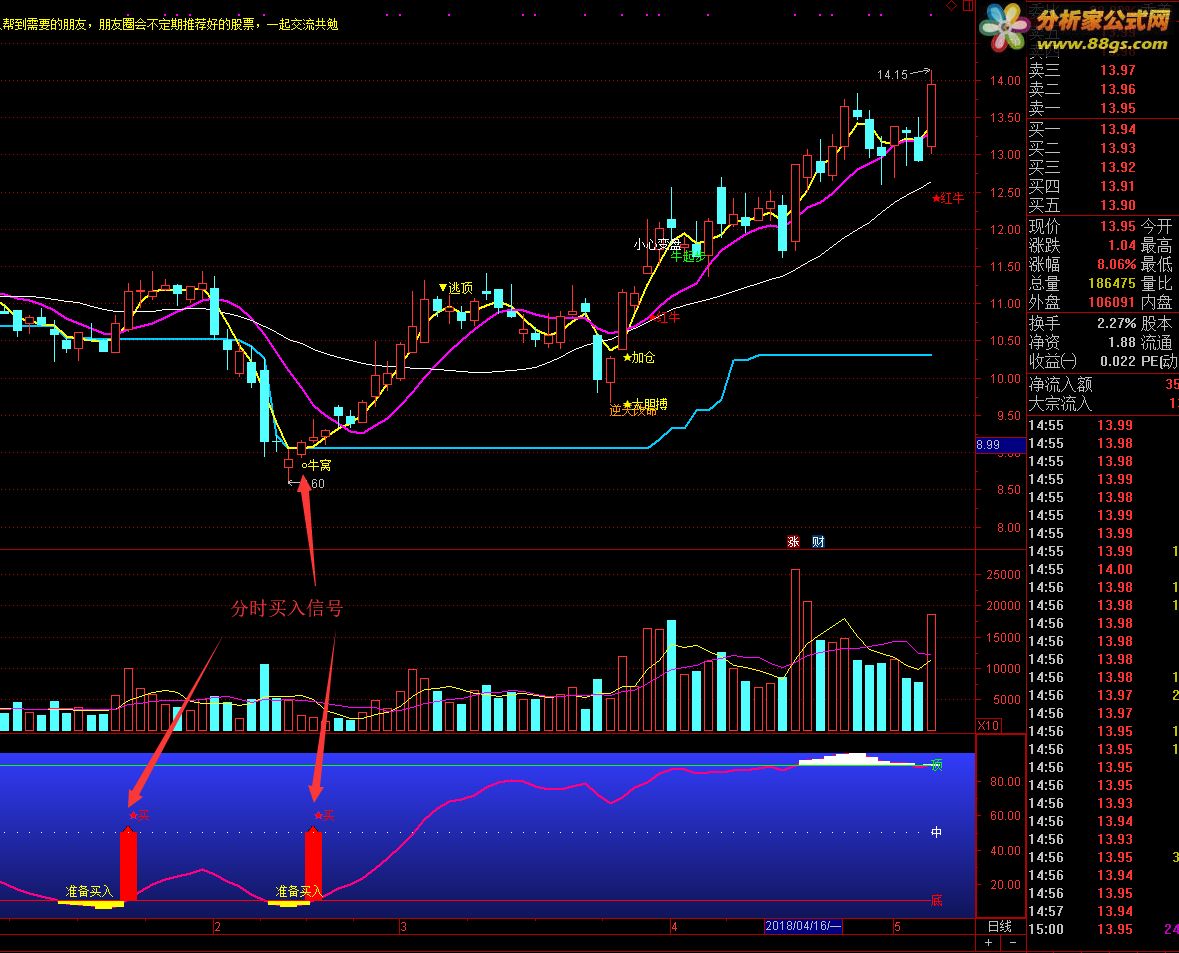Click the 中 line label in indicator panel

pyautogui.click(x=936, y=832)
